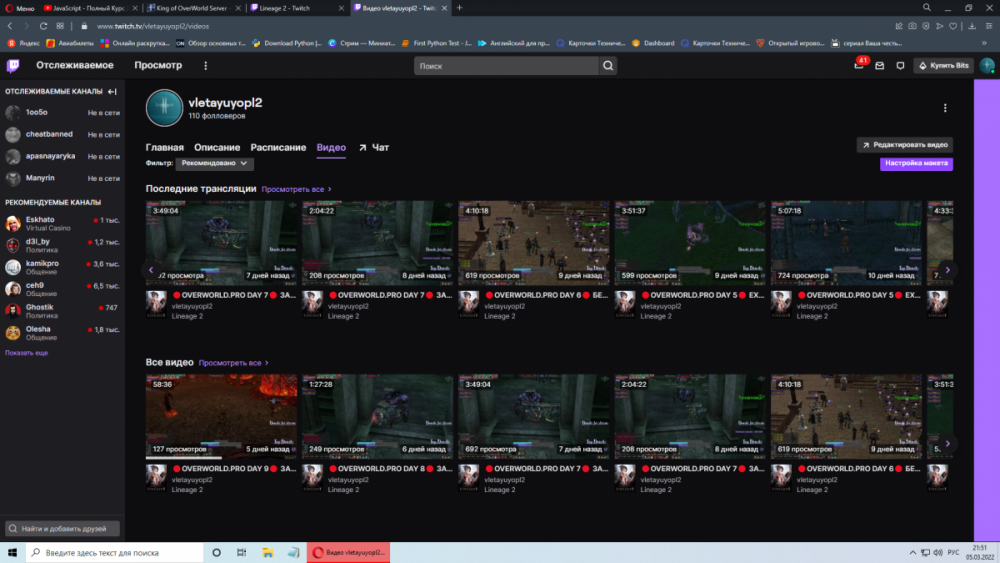The image size is (1000, 563).
Task: Open kamikpro recommended channel
Action: (62, 267)
